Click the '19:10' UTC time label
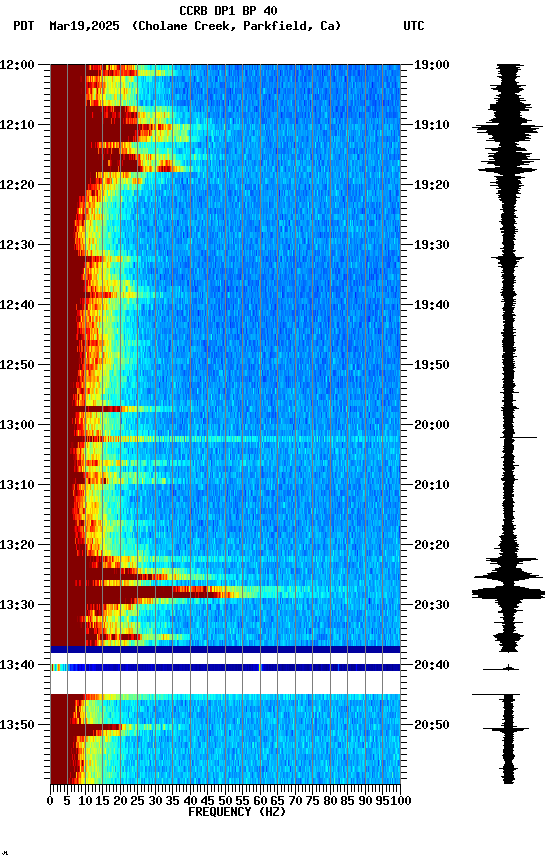 tap(432, 125)
